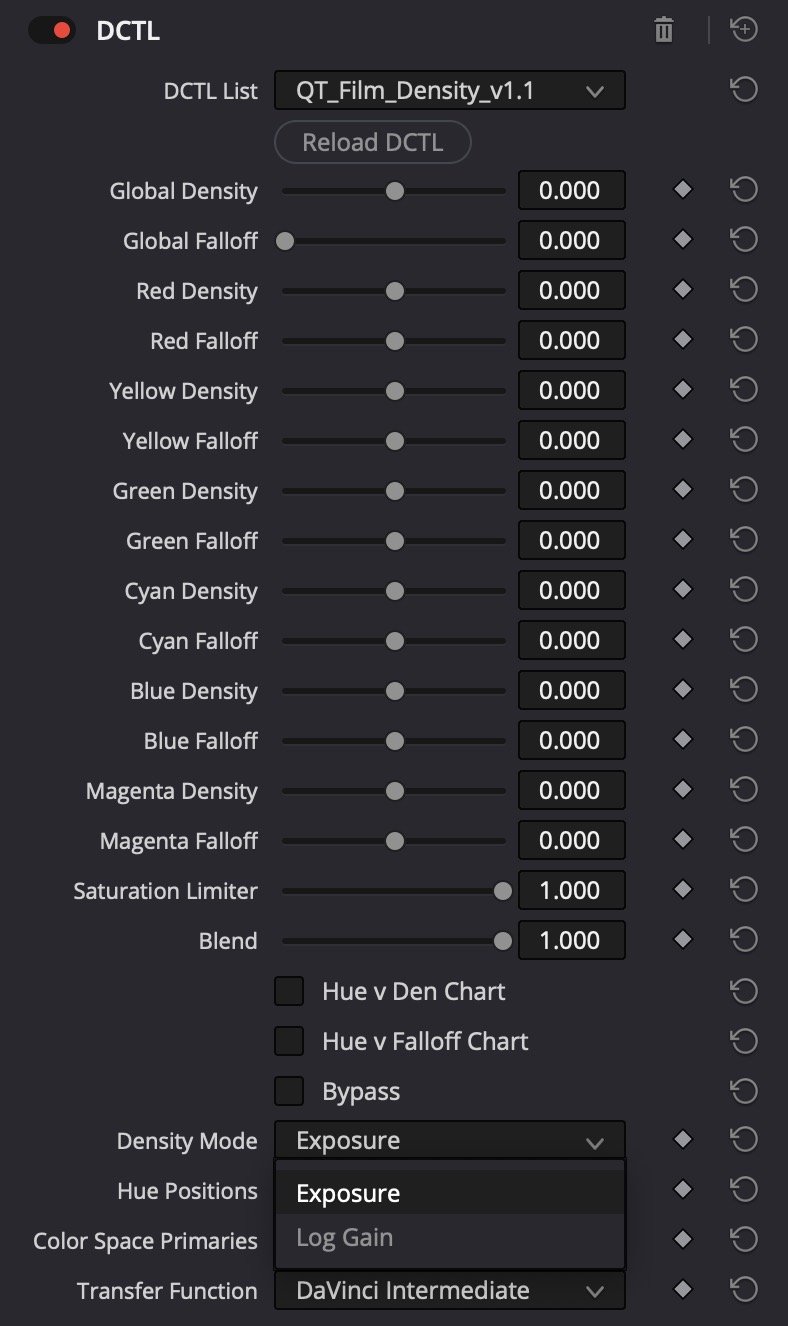Screen dimensions: 788x1326
Task: Reset the DCTL List selection
Action: point(743,91)
